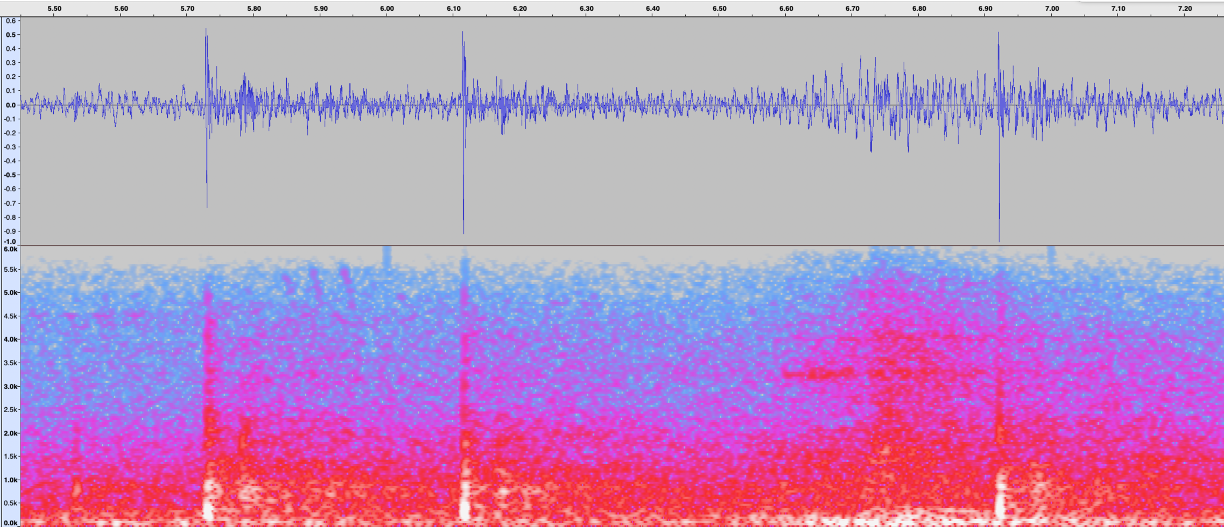The image size is (1224, 528).
Task: Click the 6.00 mark on the time ruler
Action: tap(387, 8)
